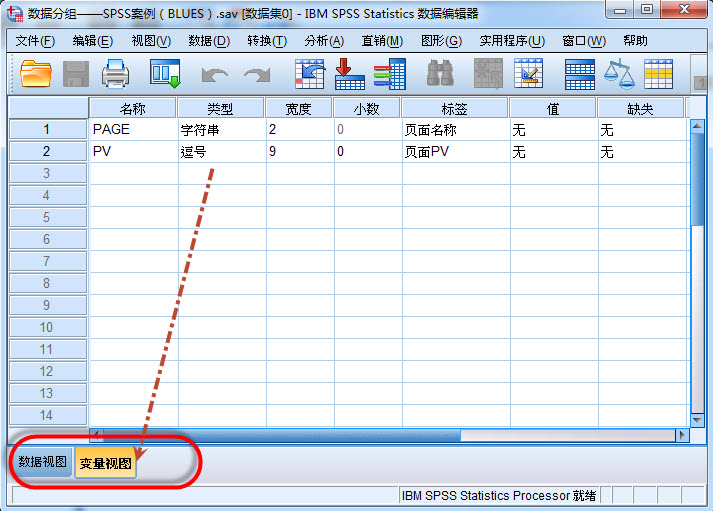Open the 窗口(W) menu
Image resolution: width=713 pixels, height=511 pixels.
(x=584, y=41)
